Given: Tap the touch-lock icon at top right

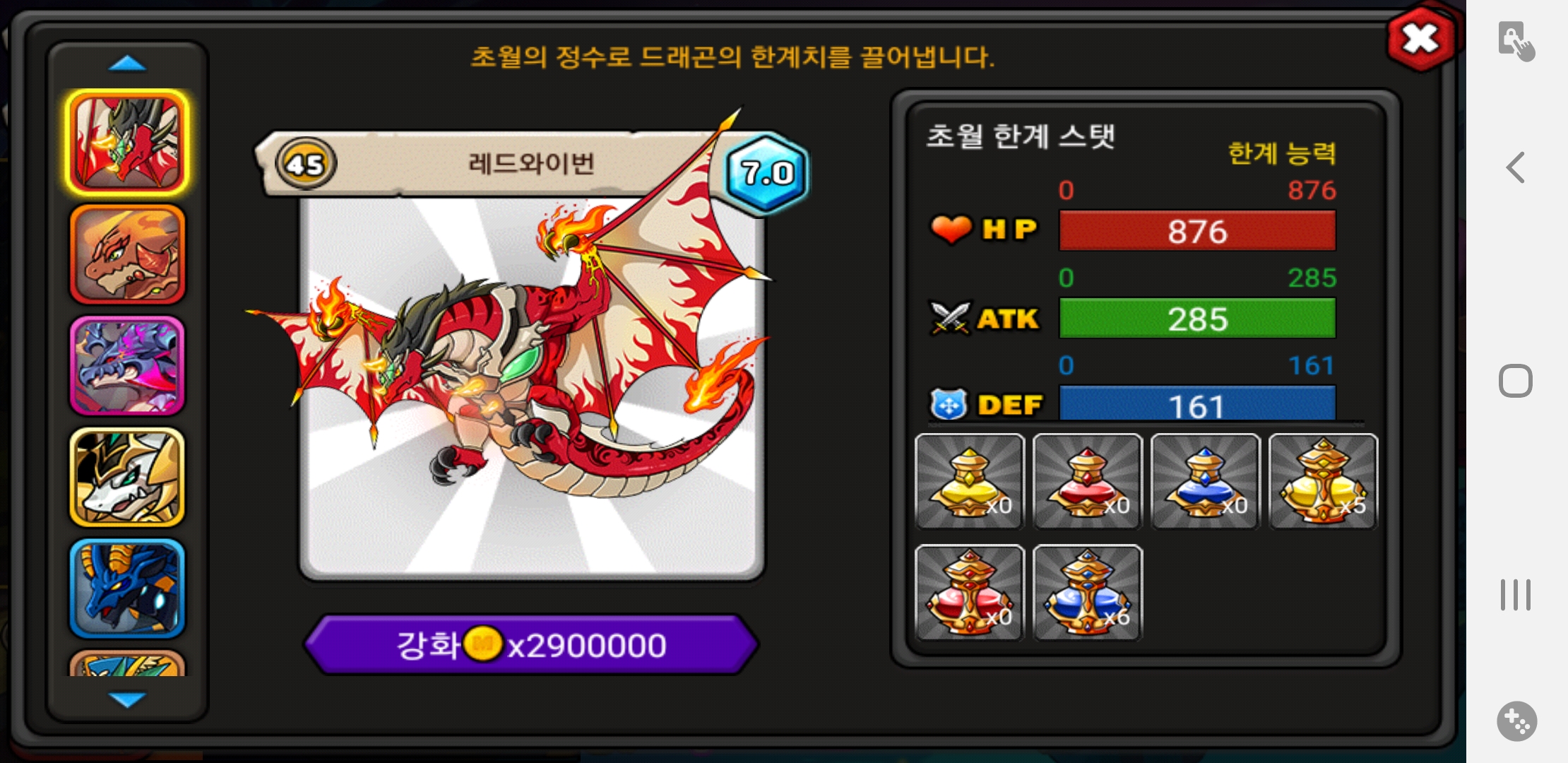Looking at the screenshot, I should (x=1516, y=41).
